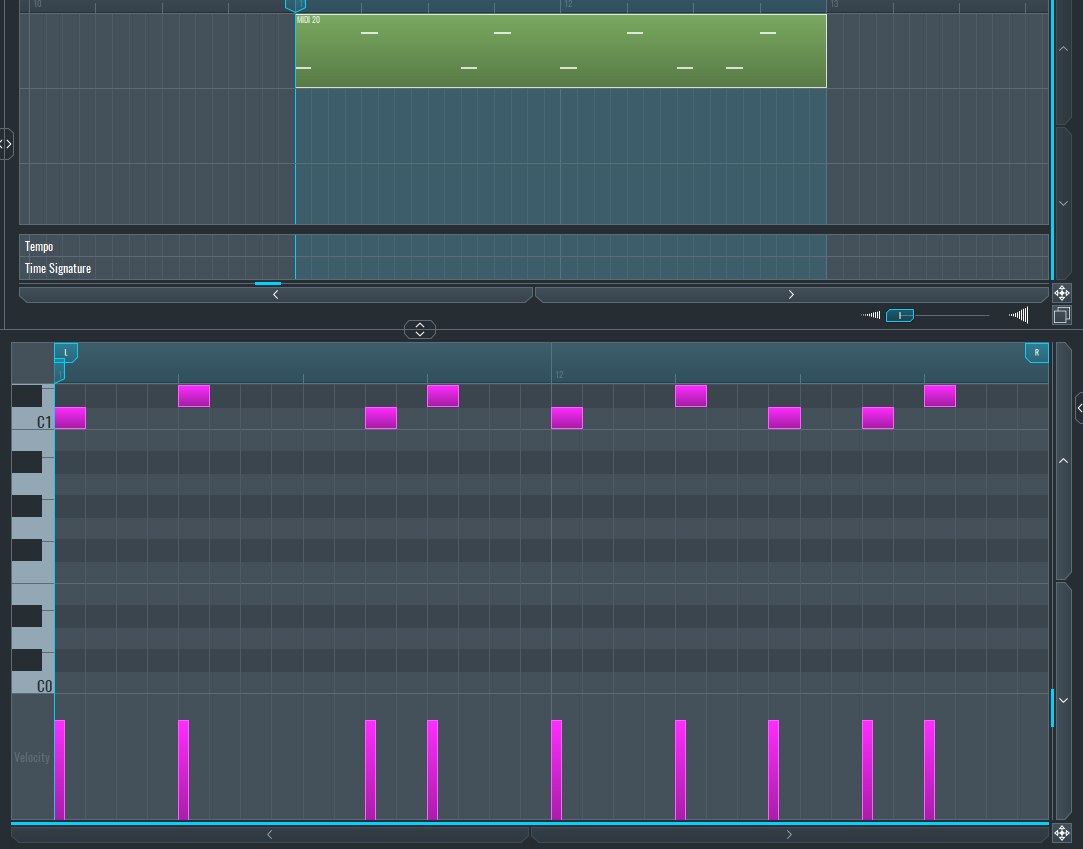Screen dimensions: 1083x849
Task: Click the Time Signature track label
Action: [x=58, y=269]
